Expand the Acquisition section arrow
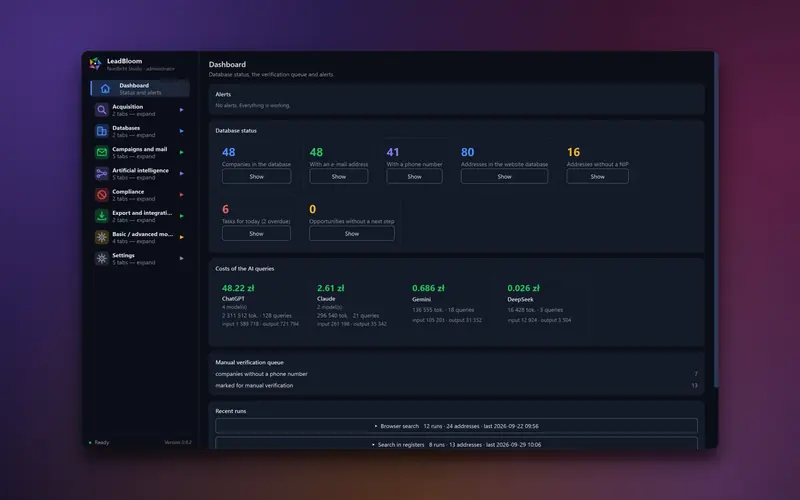800x500 pixels. coord(181,110)
